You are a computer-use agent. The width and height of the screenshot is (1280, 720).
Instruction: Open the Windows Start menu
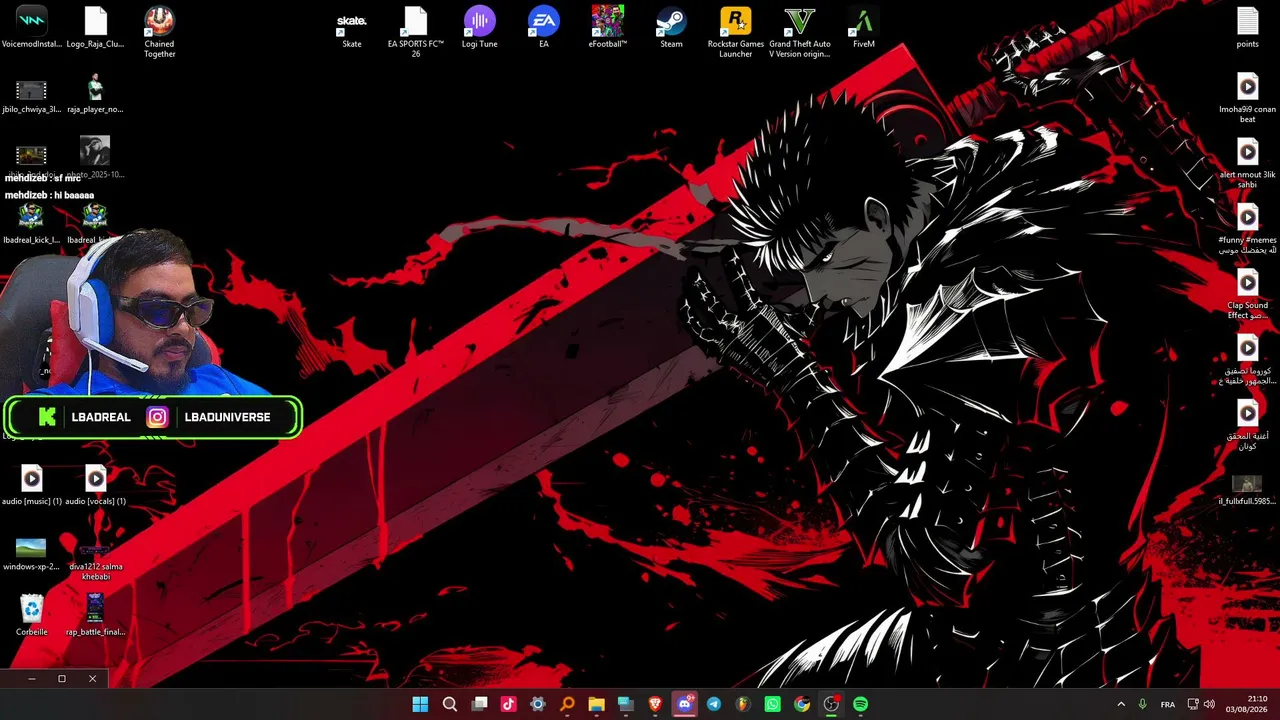tap(420, 704)
